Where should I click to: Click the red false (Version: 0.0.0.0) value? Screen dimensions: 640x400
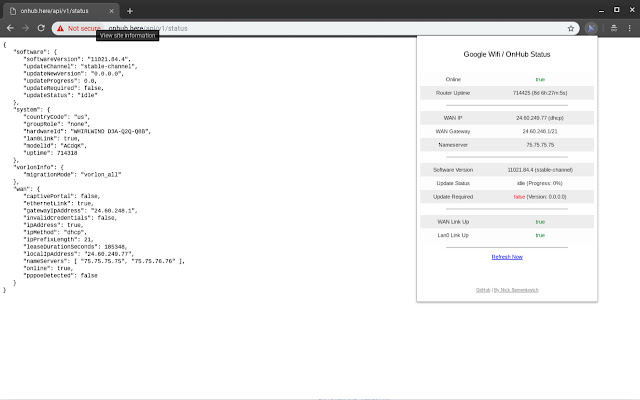coord(540,197)
